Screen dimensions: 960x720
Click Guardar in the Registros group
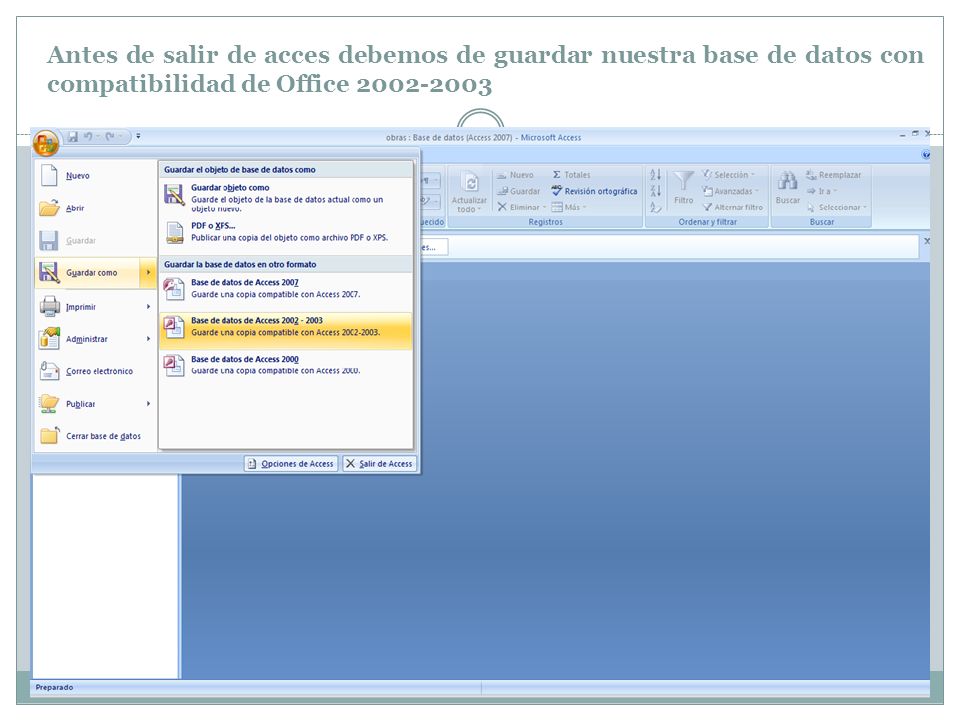click(x=519, y=191)
